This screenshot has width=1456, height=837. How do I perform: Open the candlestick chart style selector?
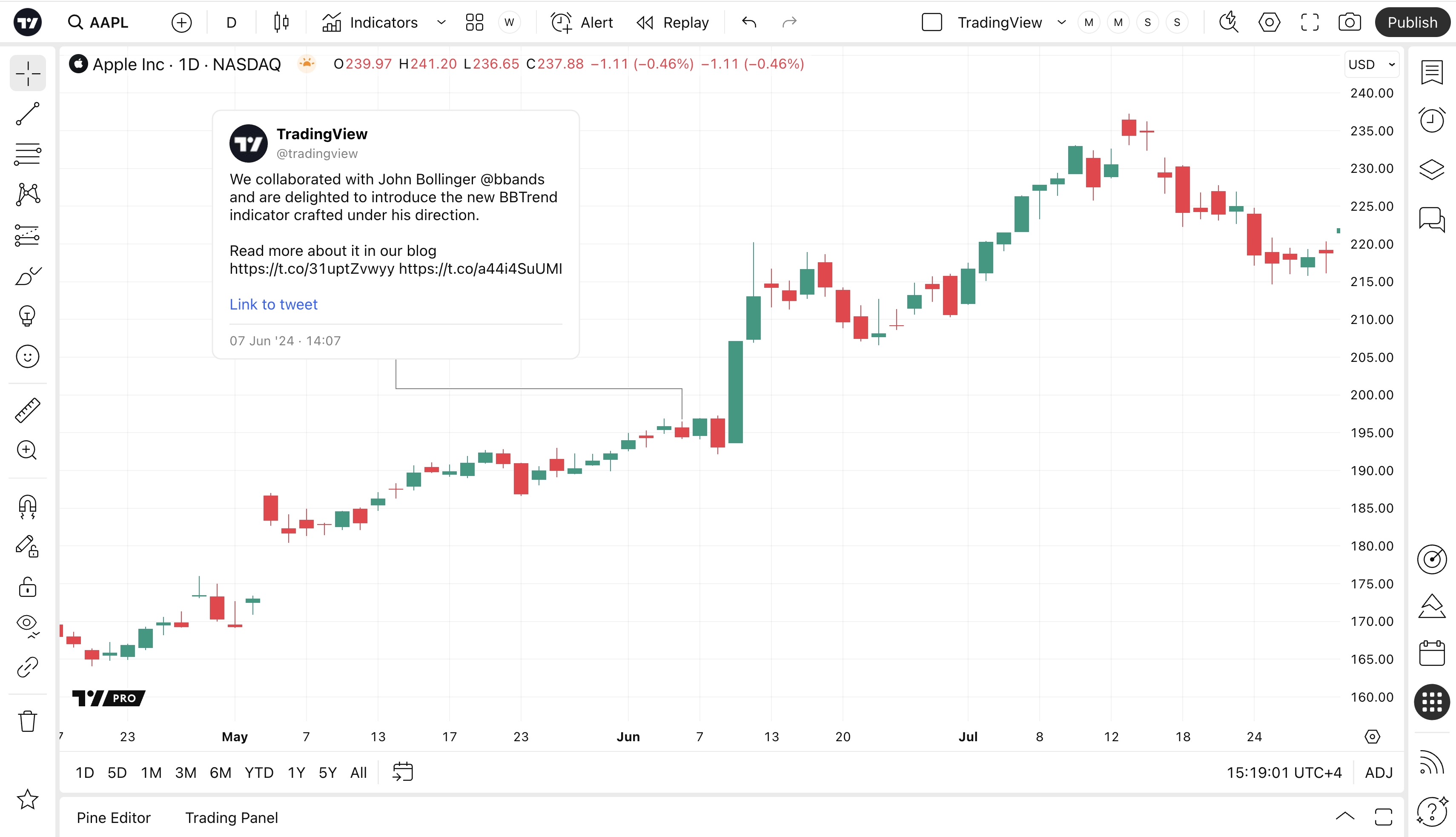coord(281,23)
